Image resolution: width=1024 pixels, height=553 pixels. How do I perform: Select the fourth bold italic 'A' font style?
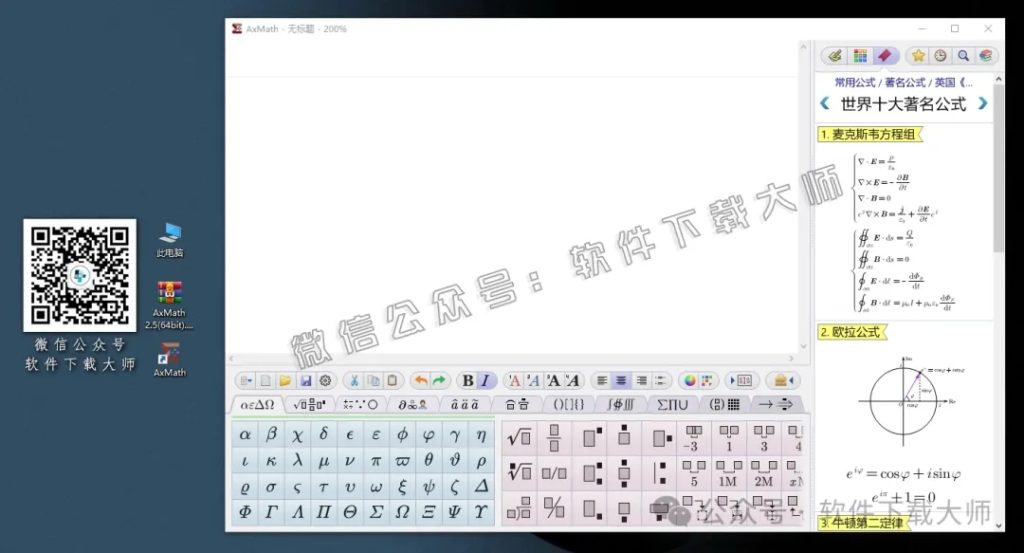click(x=573, y=381)
